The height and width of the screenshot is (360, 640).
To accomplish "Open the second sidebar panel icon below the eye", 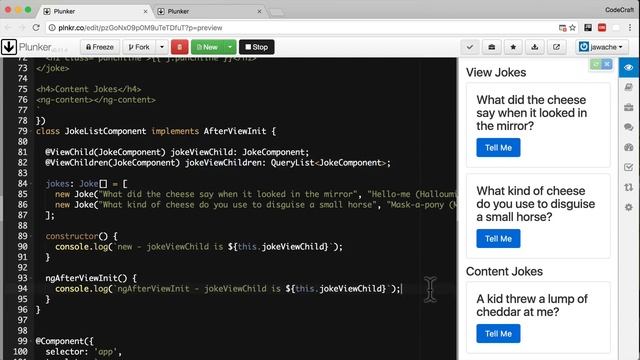I will [x=629, y=87].
